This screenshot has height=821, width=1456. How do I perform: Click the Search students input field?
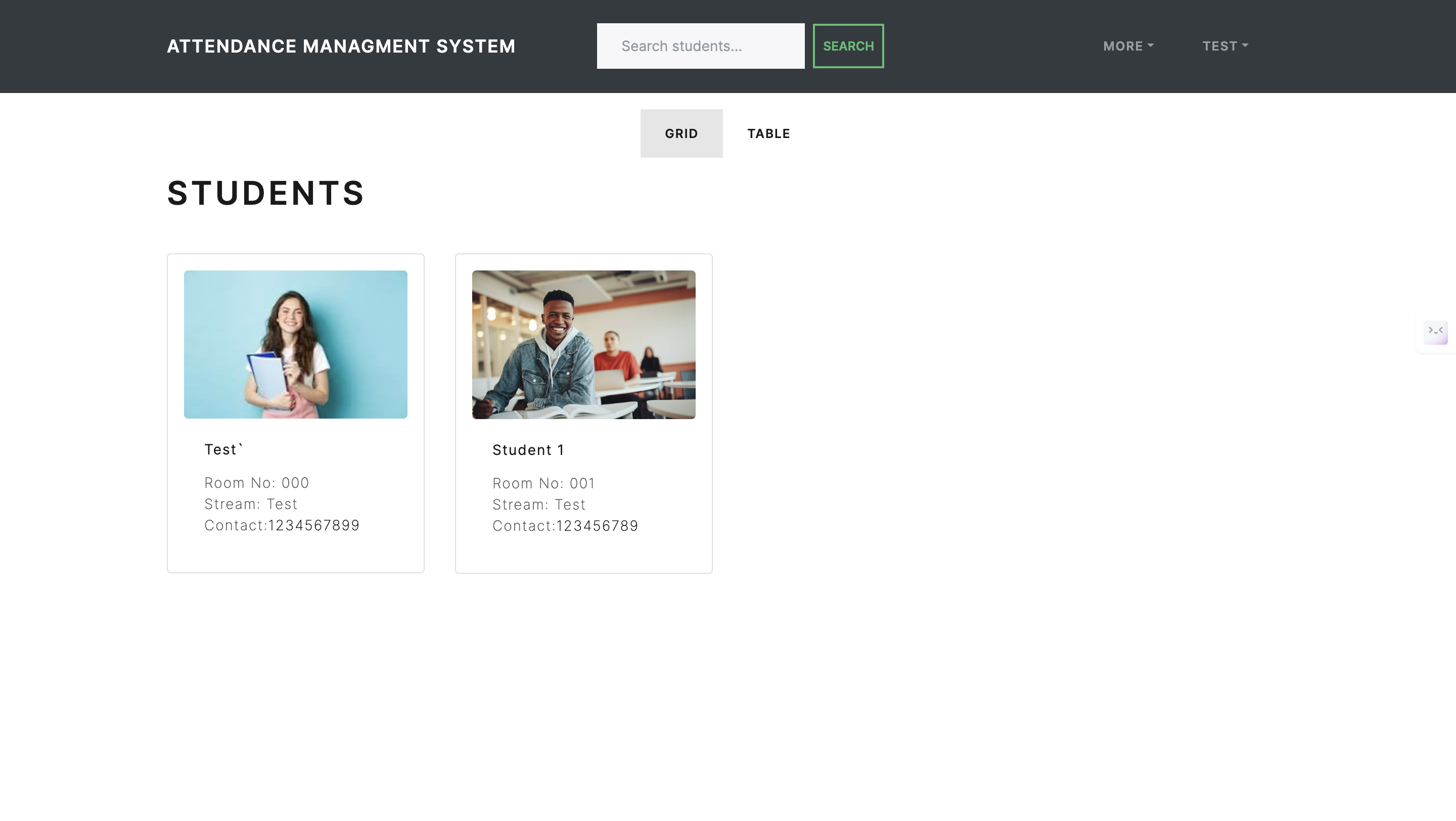700,45
